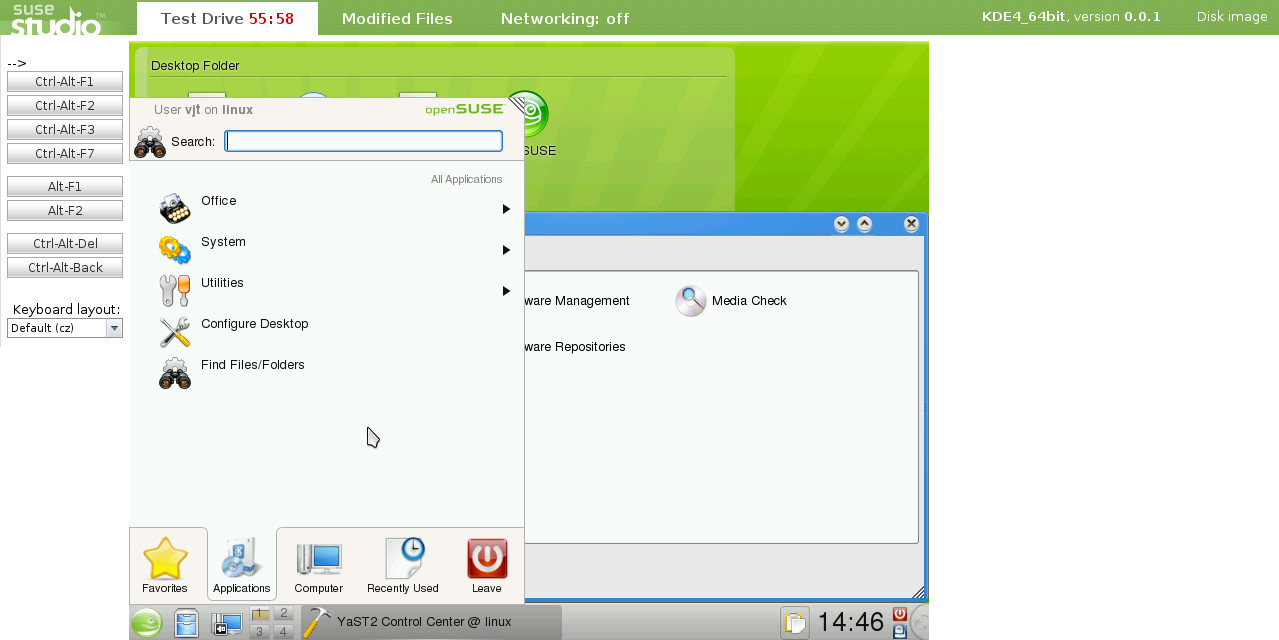Screen dimensions: 1279x640
Task: Open the KDE kickoff menu launcher
Action: (147, 623)
